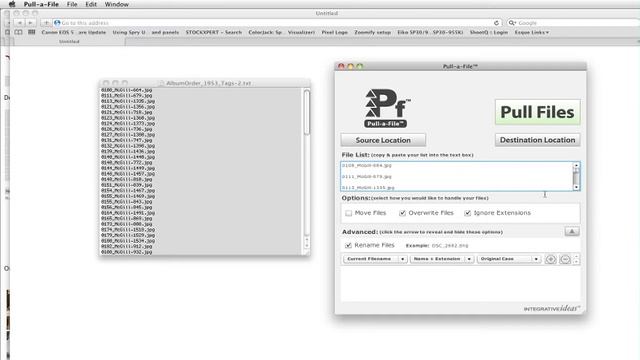Click the AlbumOrder_1953_Tags-2.txt title
Viewport: 640px width, 360px height.
209,83
